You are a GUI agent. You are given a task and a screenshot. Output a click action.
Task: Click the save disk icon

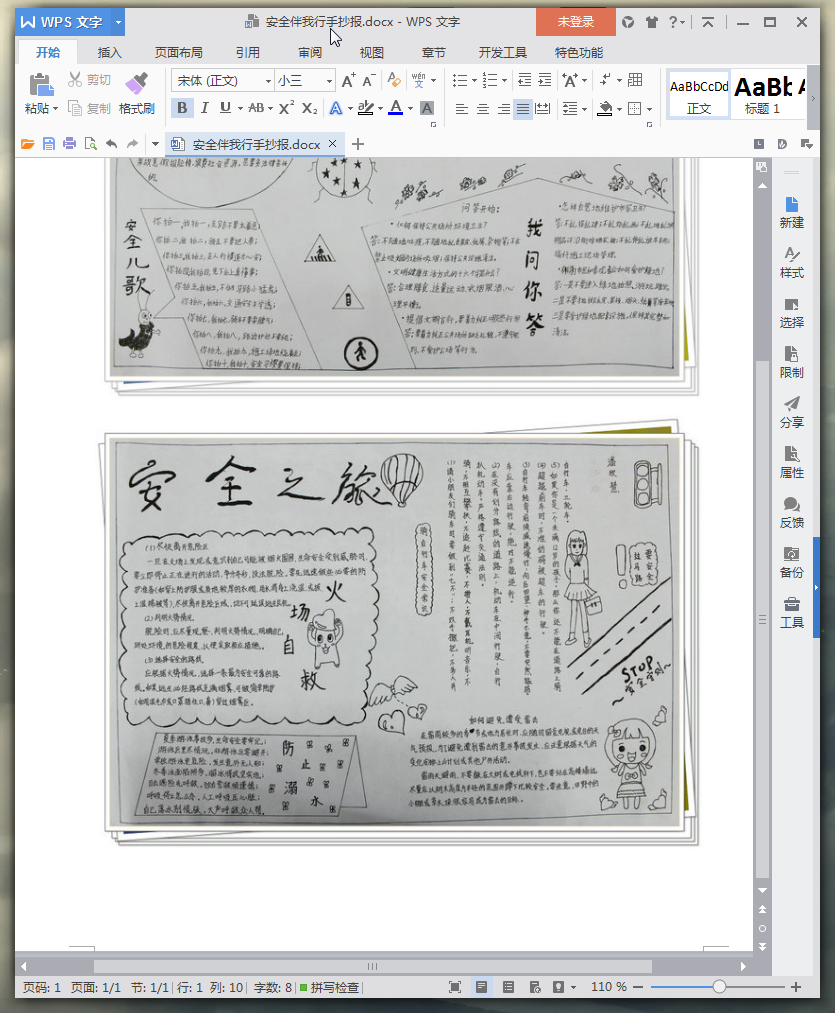point(48,144)
